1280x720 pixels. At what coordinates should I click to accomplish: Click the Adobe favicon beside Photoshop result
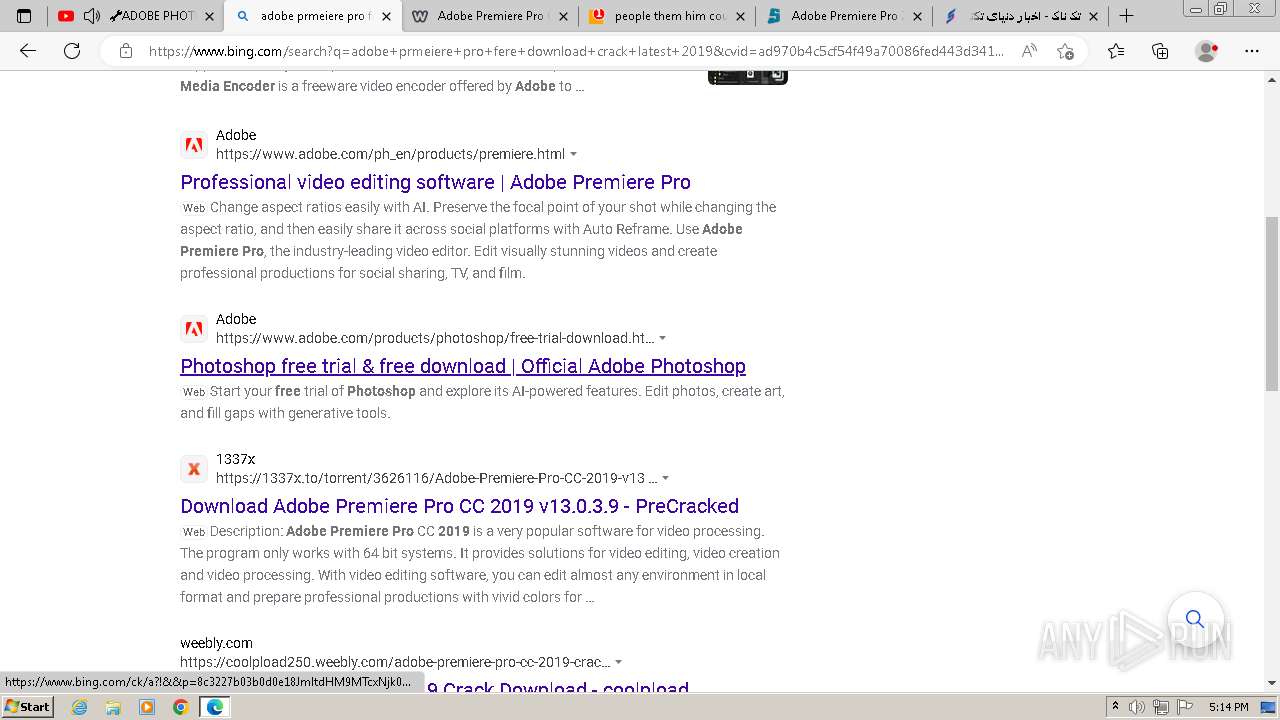[x=194, y=329]
